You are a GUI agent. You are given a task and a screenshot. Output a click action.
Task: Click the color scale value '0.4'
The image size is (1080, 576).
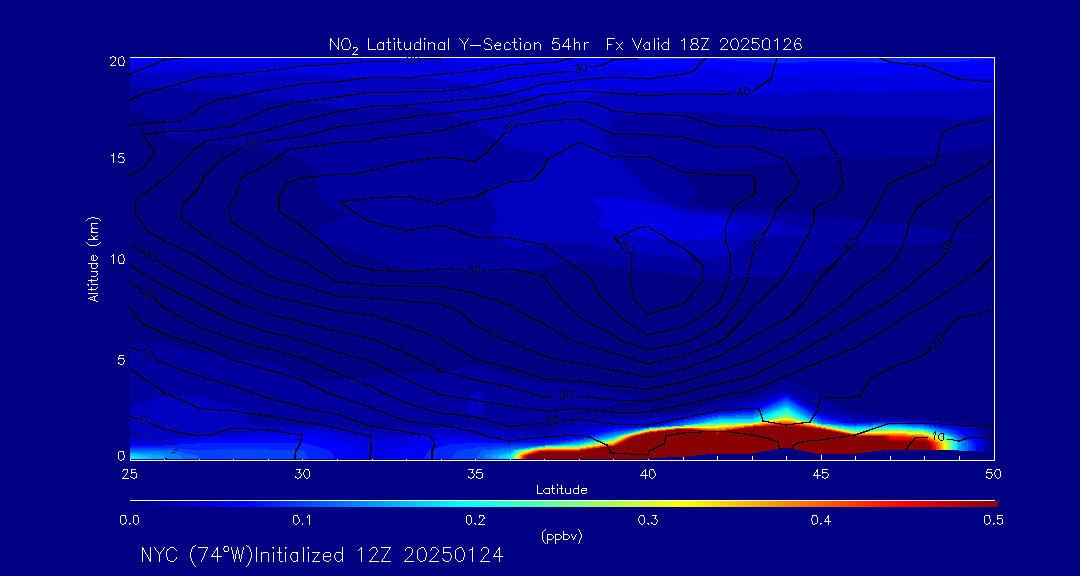[x=820, y=521]
